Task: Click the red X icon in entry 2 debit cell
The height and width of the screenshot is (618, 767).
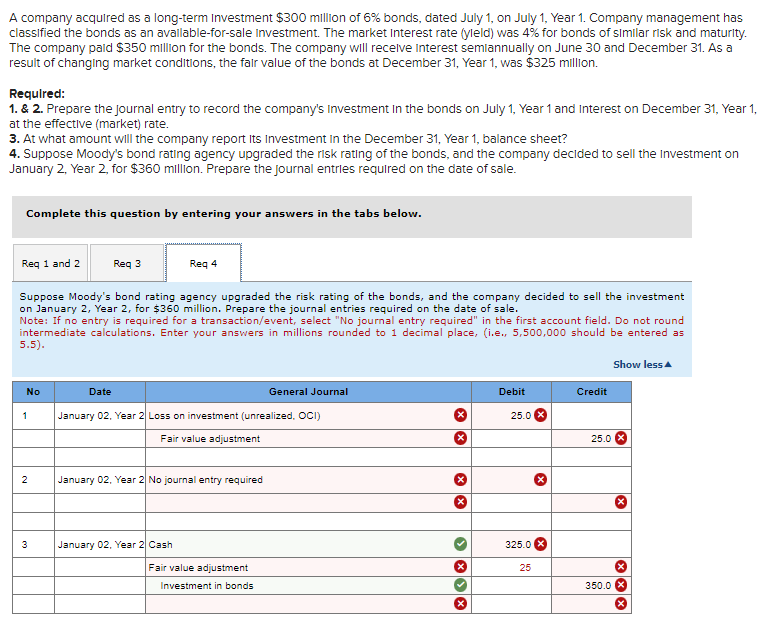Action: pos(541,479)
